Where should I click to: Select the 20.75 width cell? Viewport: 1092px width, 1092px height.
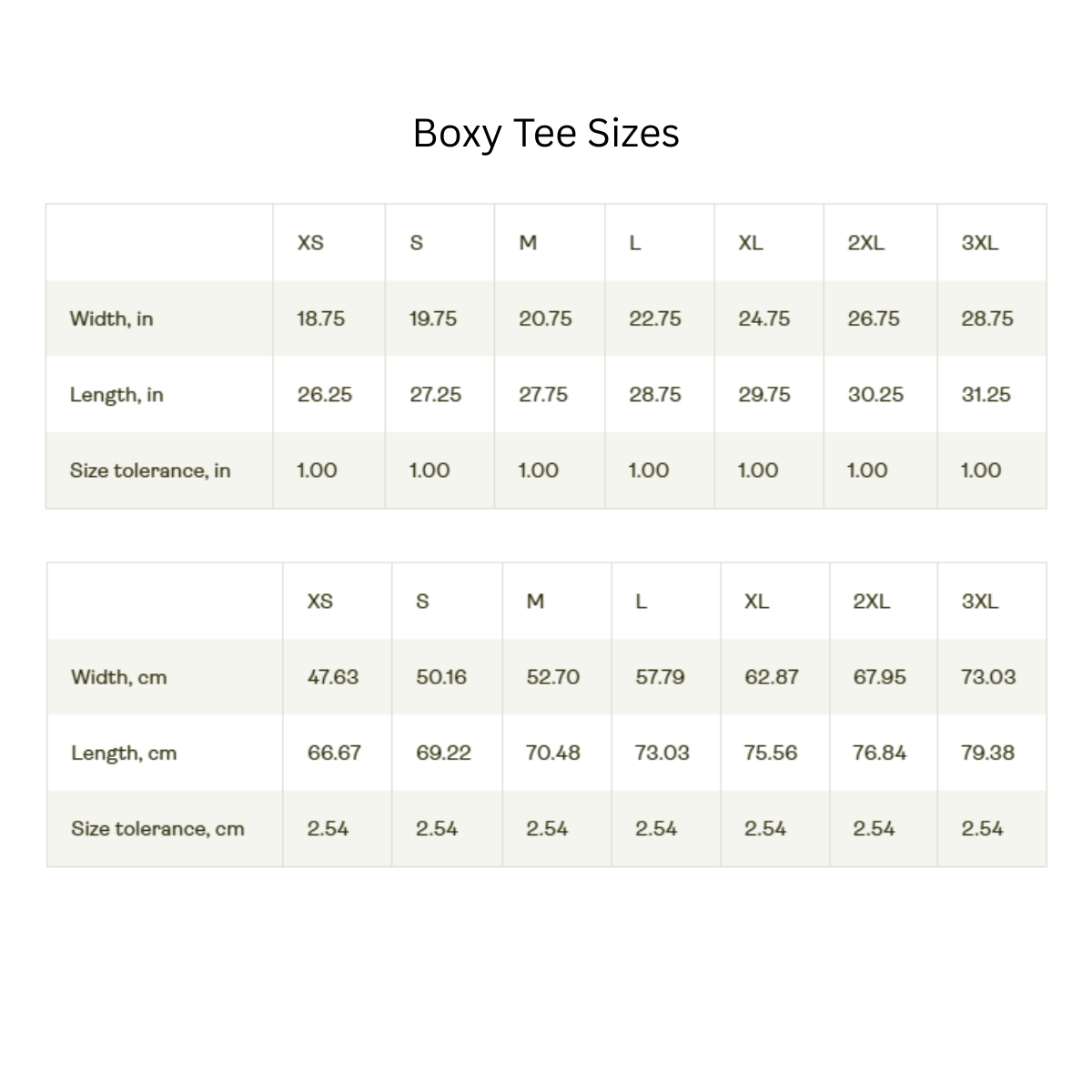click(545, 318)
